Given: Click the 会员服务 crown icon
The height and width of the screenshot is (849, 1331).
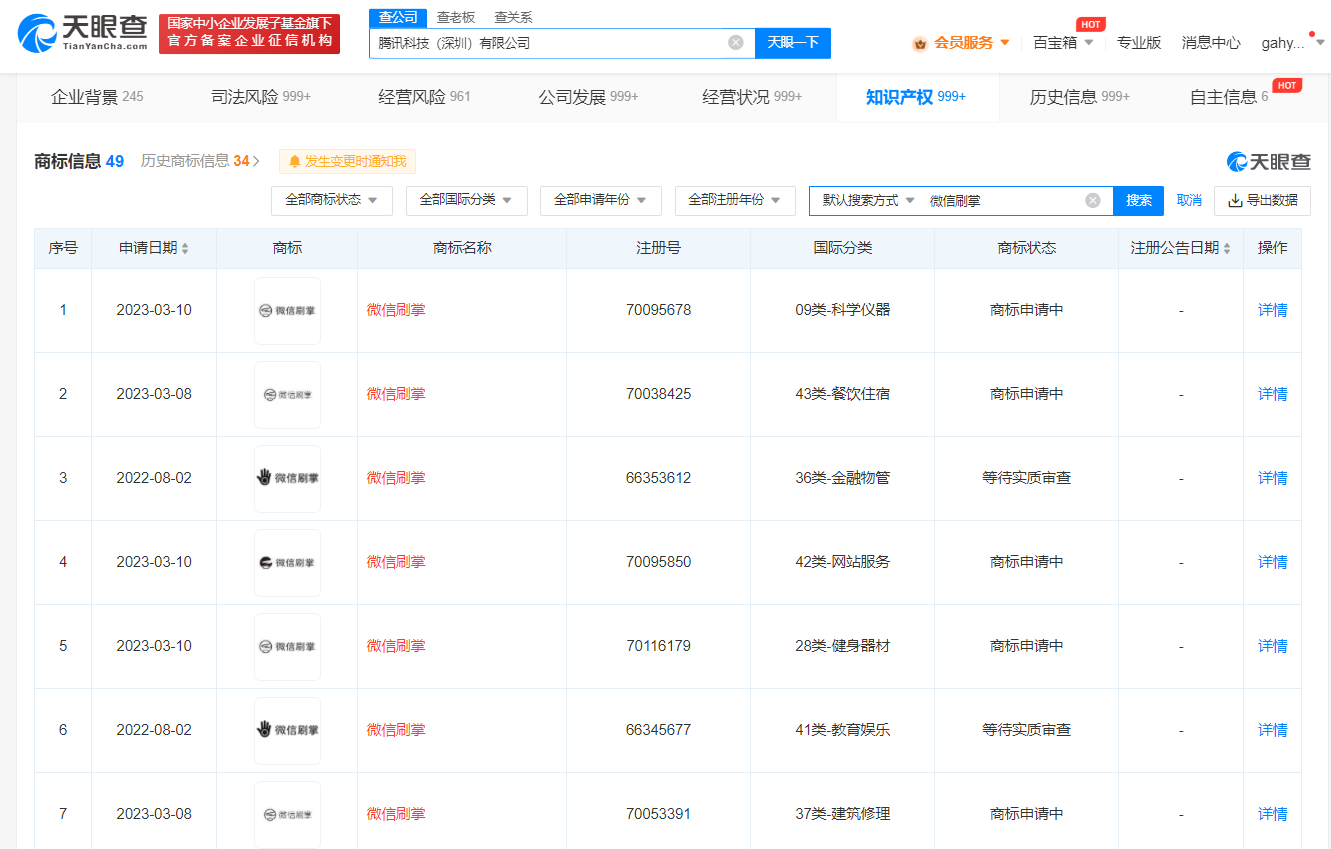Looking at the screenshot, I should (x=920, y=43).
